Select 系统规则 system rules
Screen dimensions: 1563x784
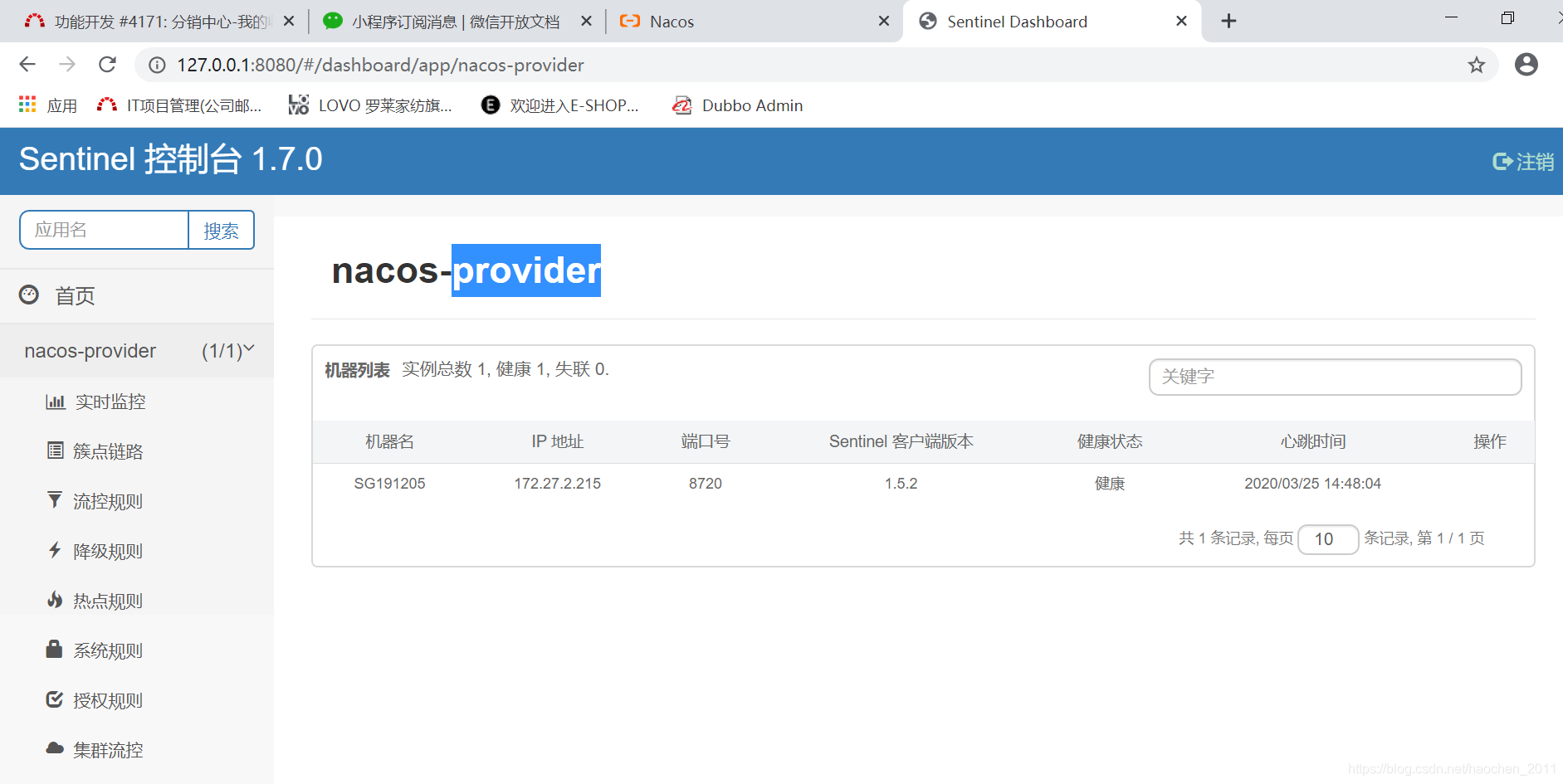coord(107,650)
